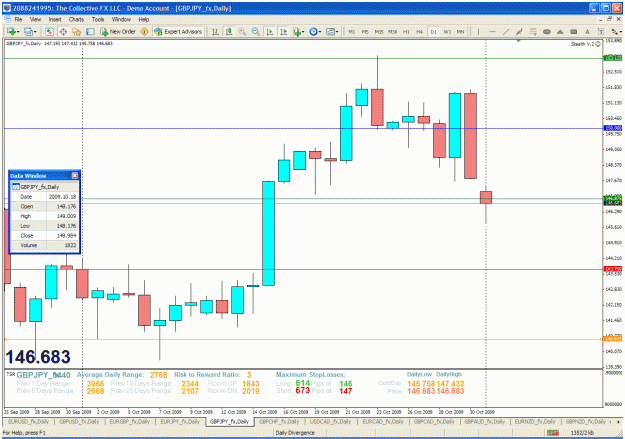Open the Window menu
The width and height of the screenshot is (625, 439).
pos(121,19)
